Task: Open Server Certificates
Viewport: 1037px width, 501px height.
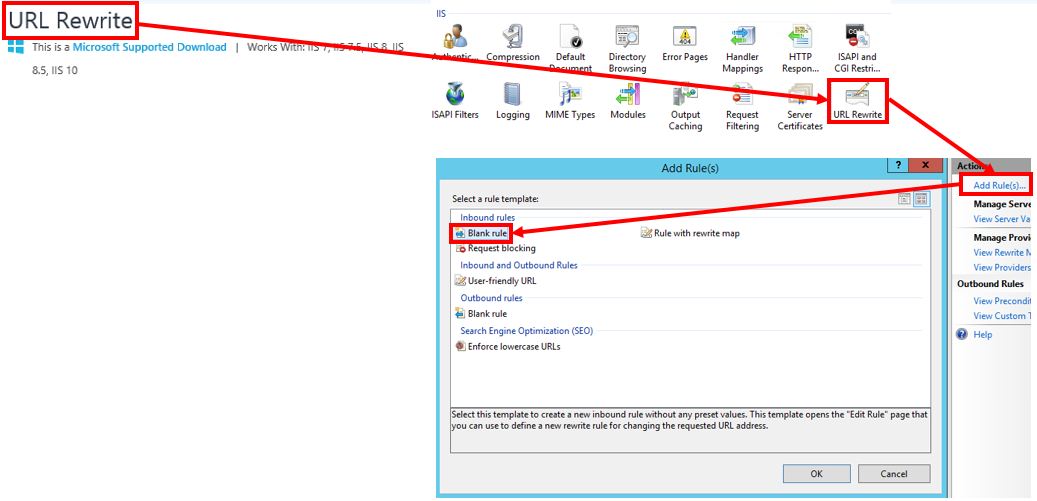Action: click(x=800, y=106)
